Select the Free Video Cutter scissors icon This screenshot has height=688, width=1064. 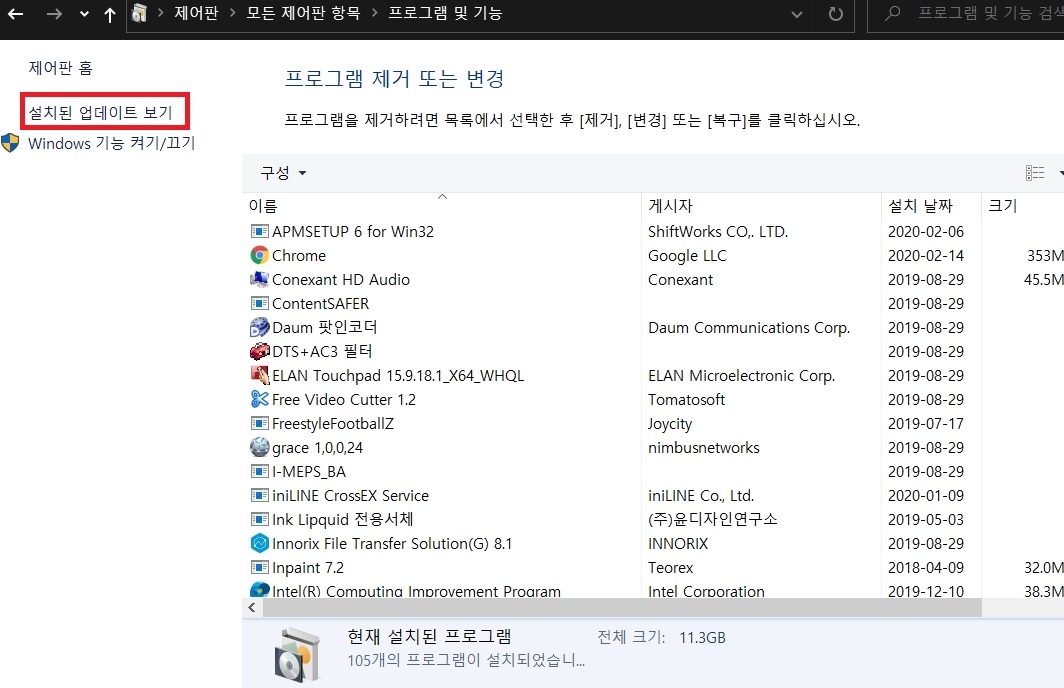259,400
